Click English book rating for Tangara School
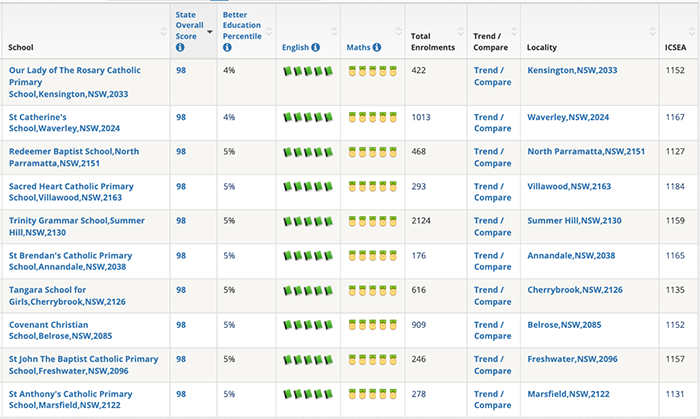The height and width of the screenshot is (419, 700). click(308, 290)
